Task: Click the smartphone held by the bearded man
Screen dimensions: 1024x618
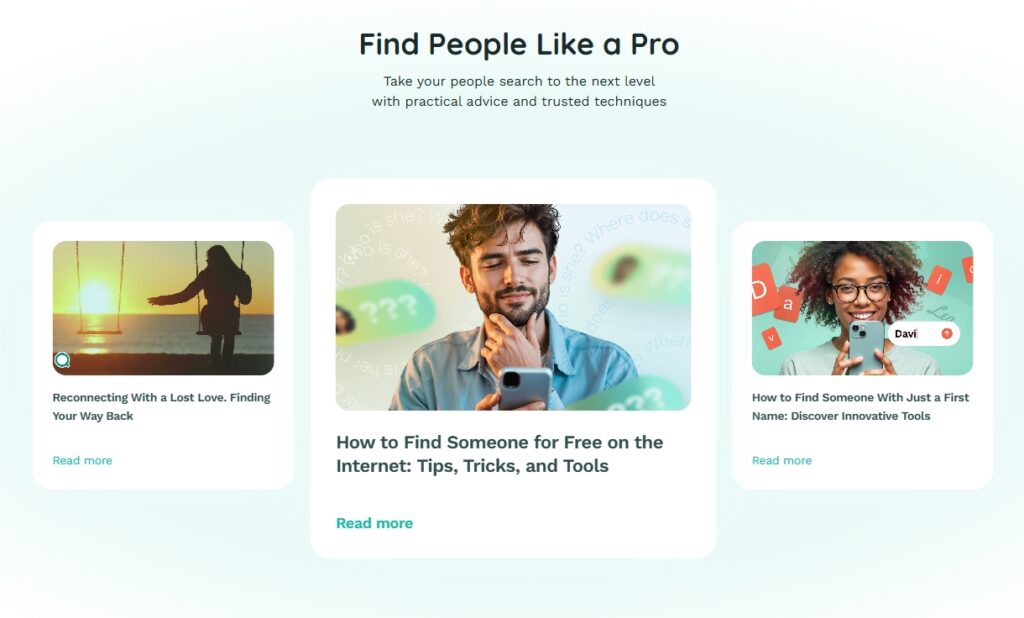Action: click(524, 388)
